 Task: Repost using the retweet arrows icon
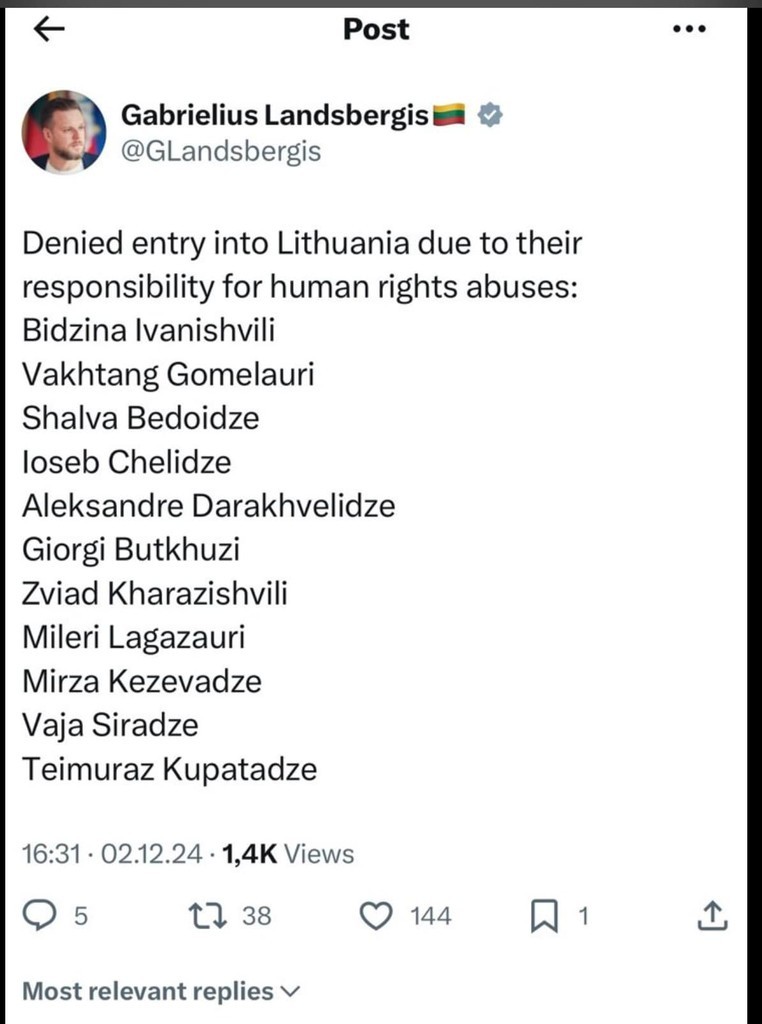(208, 916)
